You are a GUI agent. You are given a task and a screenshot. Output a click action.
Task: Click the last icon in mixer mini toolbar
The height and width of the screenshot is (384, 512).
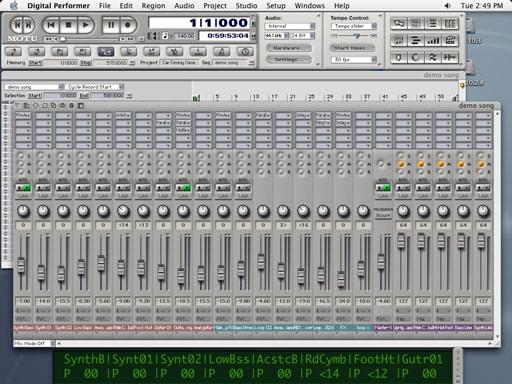tap(81, 106)
